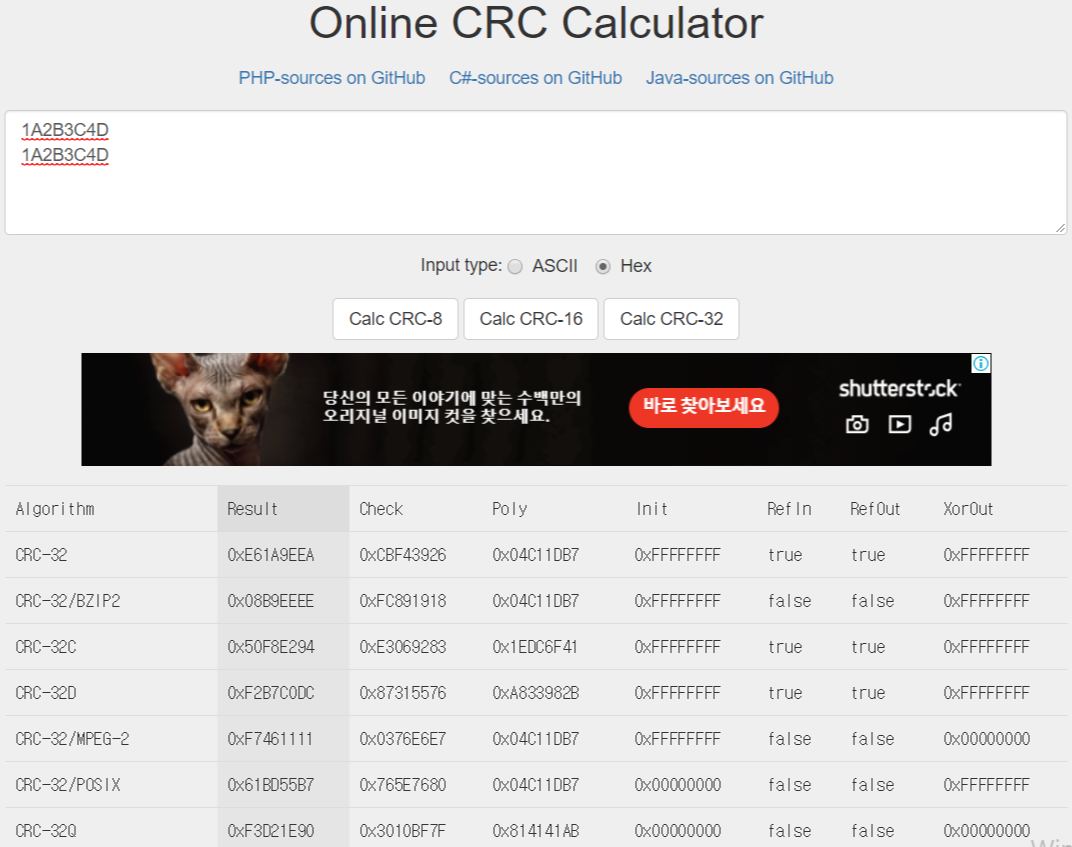1072x847 pixels.
Task: Click check value 0x3010BF7F
Action: click(x=403, y=831)
